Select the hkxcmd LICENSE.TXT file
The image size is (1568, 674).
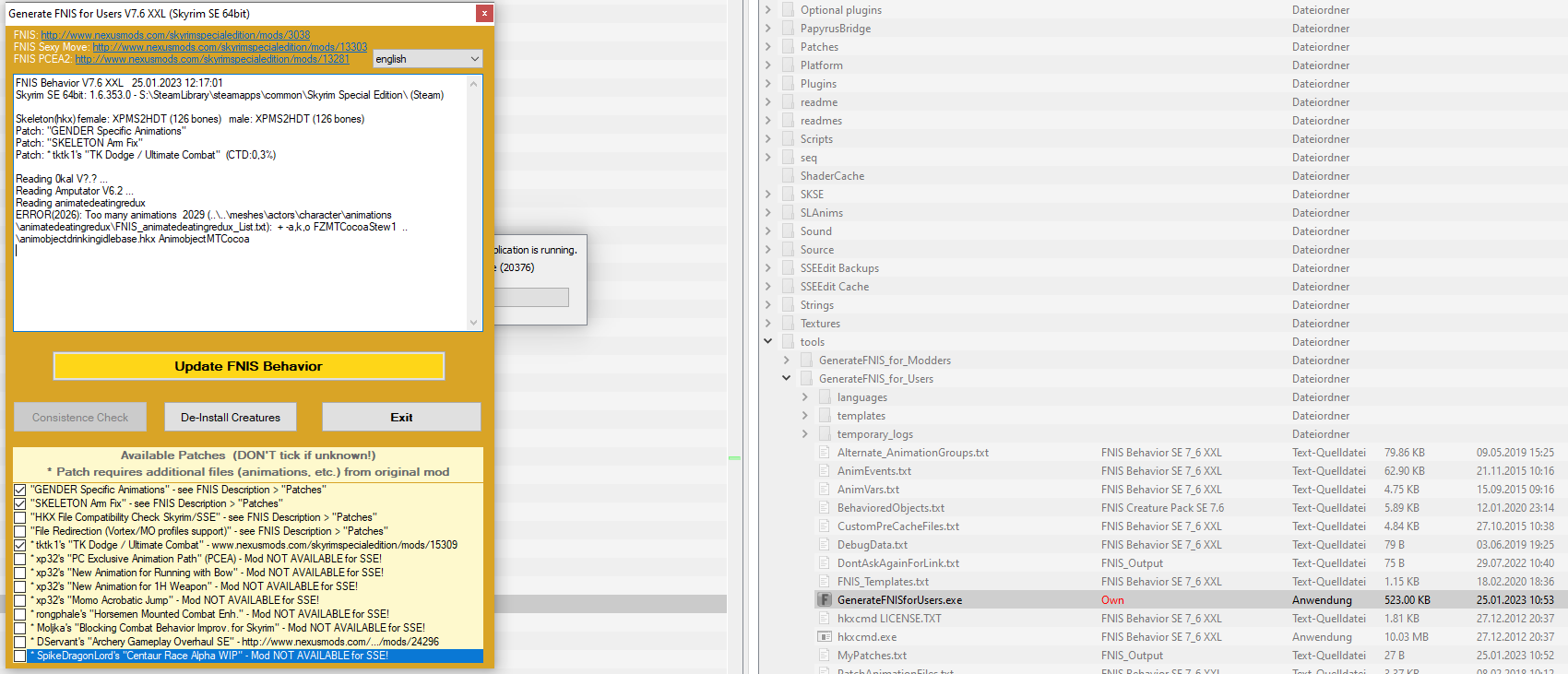pyautogui.click(x=889, y=619)
